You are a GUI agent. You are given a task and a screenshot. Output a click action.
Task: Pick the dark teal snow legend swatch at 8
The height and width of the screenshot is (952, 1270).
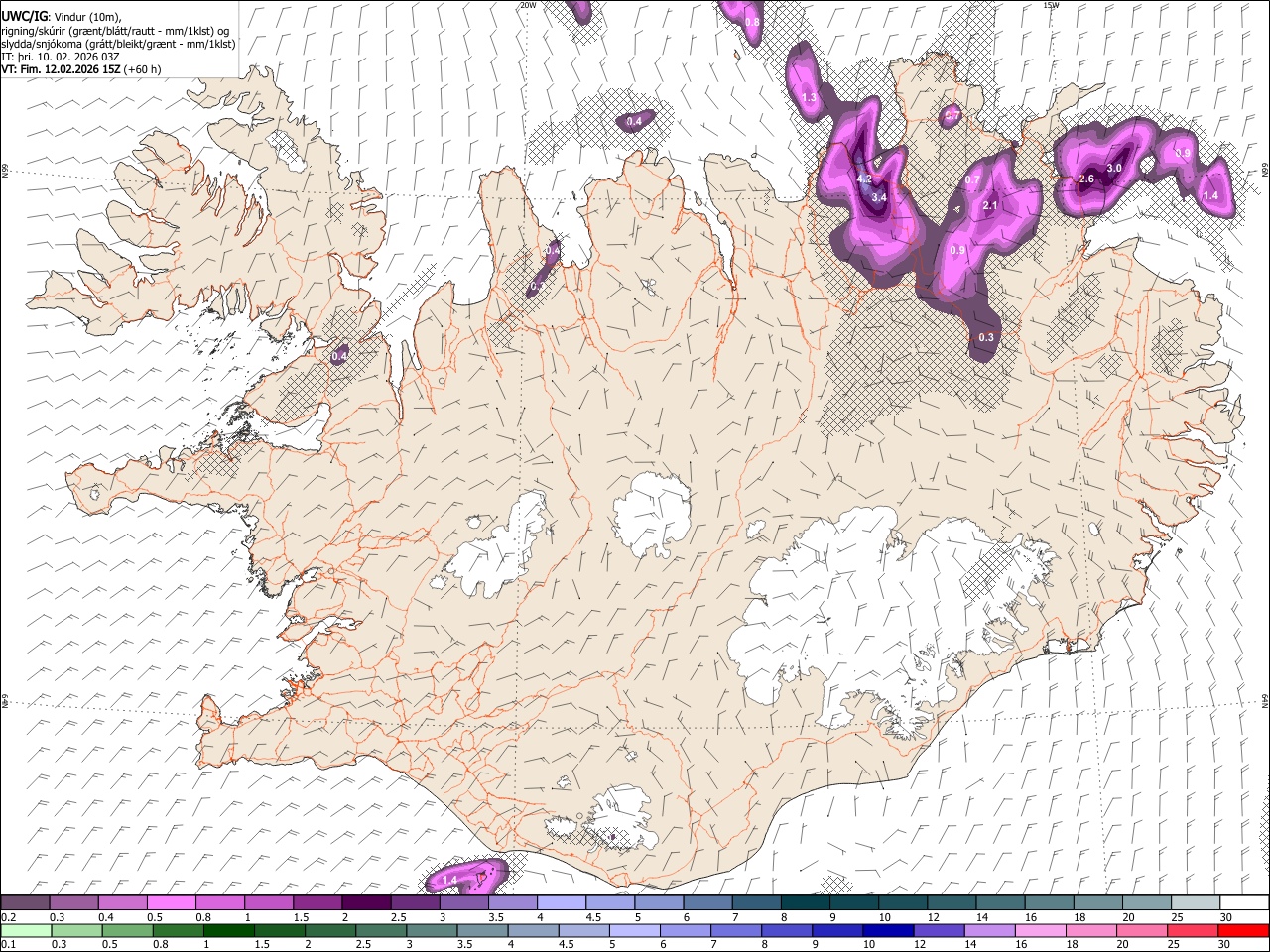pyautogui.click(x=805, y=902)
